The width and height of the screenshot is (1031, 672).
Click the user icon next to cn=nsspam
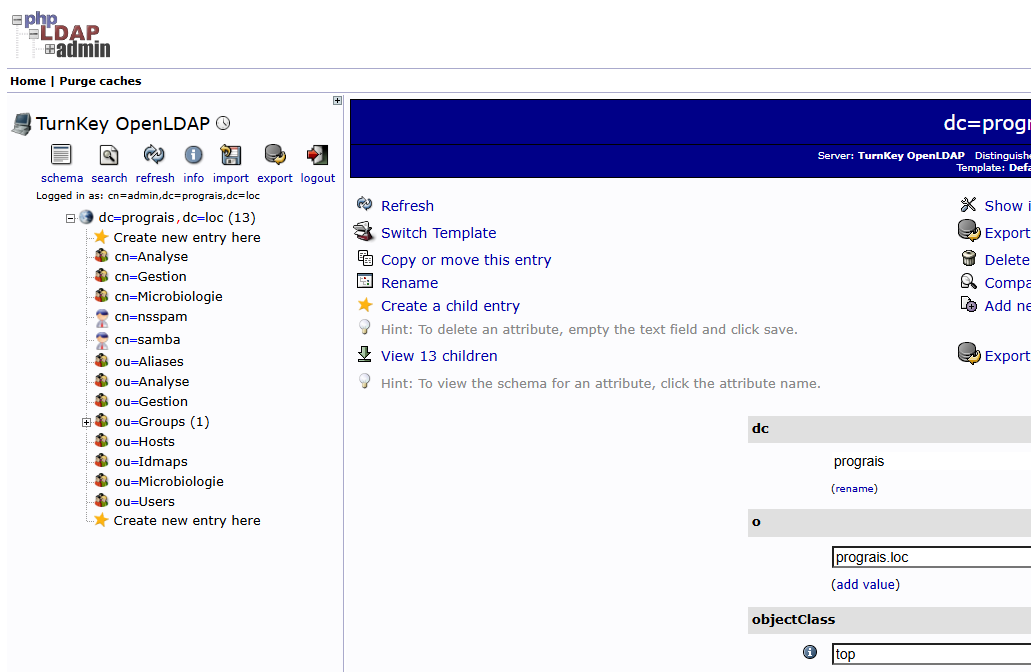coord(102,318)
